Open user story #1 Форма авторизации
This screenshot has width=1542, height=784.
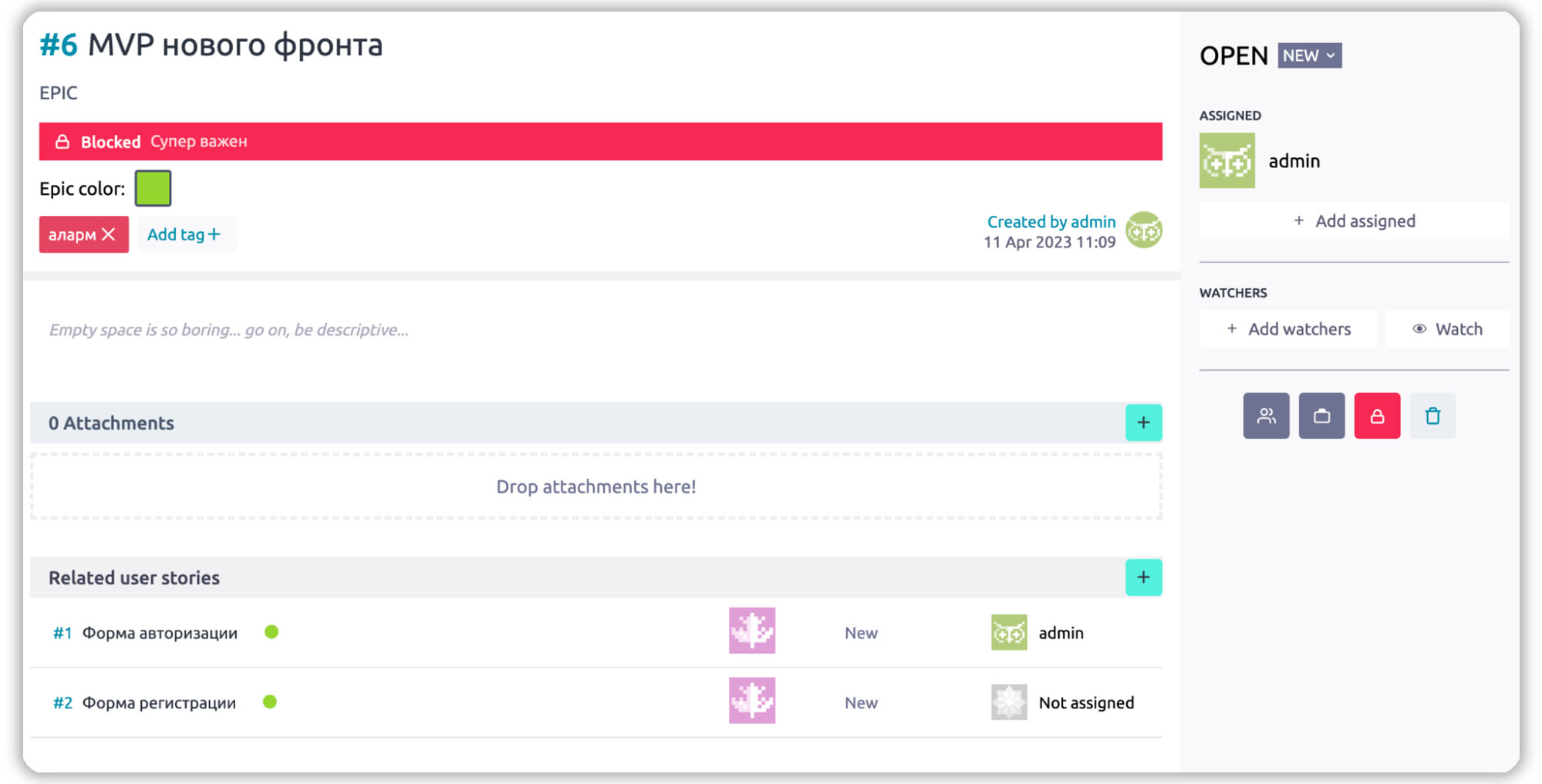pos(160,633)
